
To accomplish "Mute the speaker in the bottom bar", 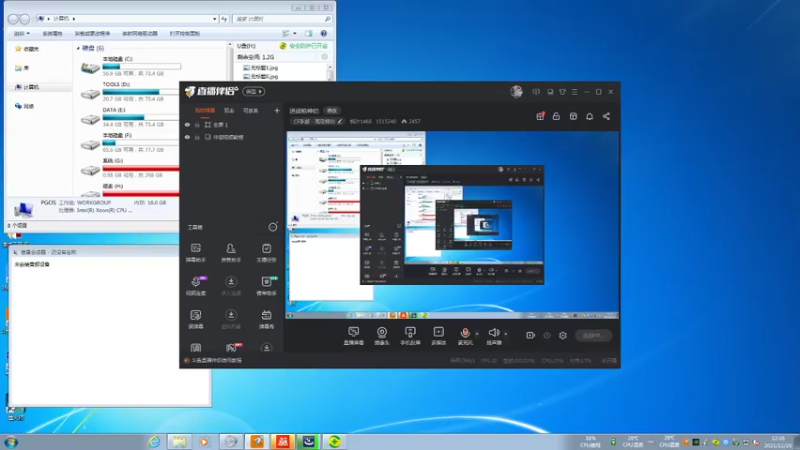I will pyautogui.click(x=493, y=336).
